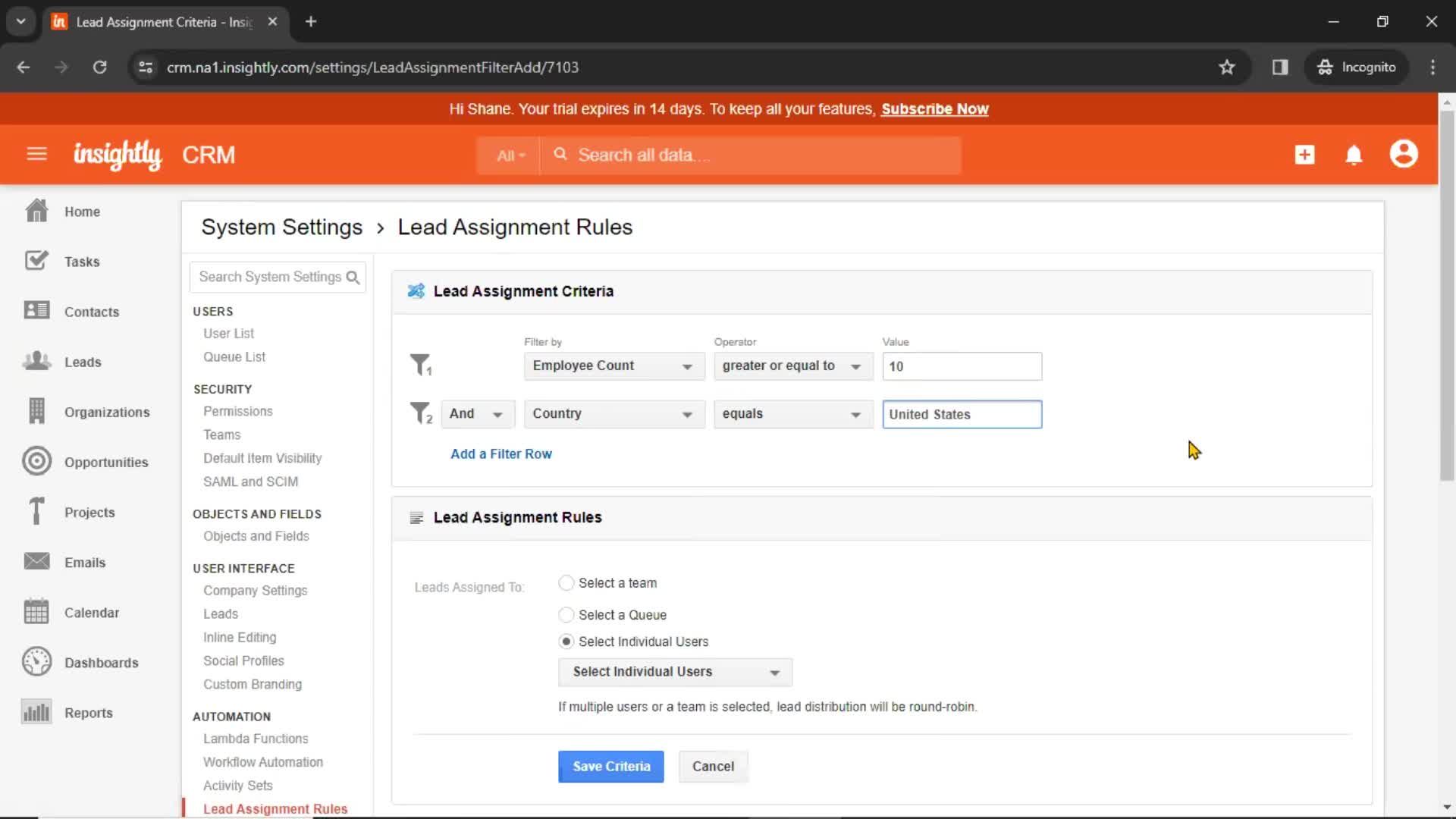Open the browser tab search dropdown

[x=20, y=21]
